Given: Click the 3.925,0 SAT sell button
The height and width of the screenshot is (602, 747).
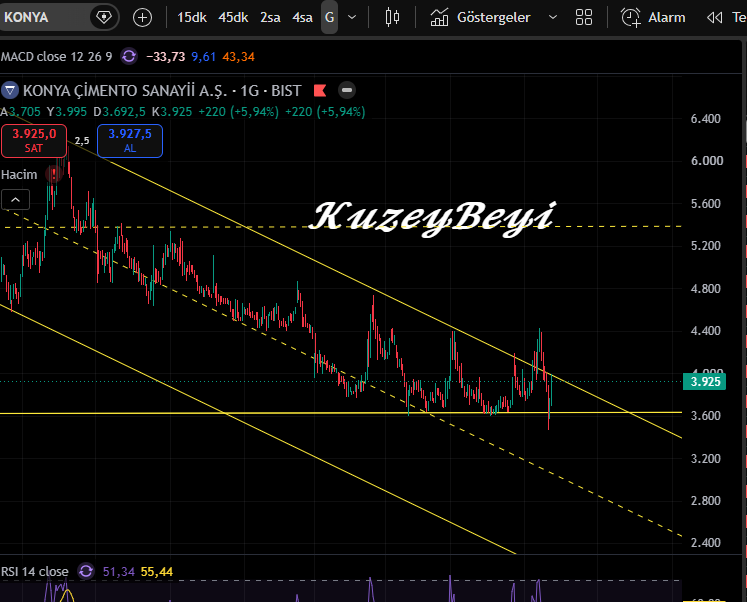Looking at the screenshot, I should click(x=34, y=140).
